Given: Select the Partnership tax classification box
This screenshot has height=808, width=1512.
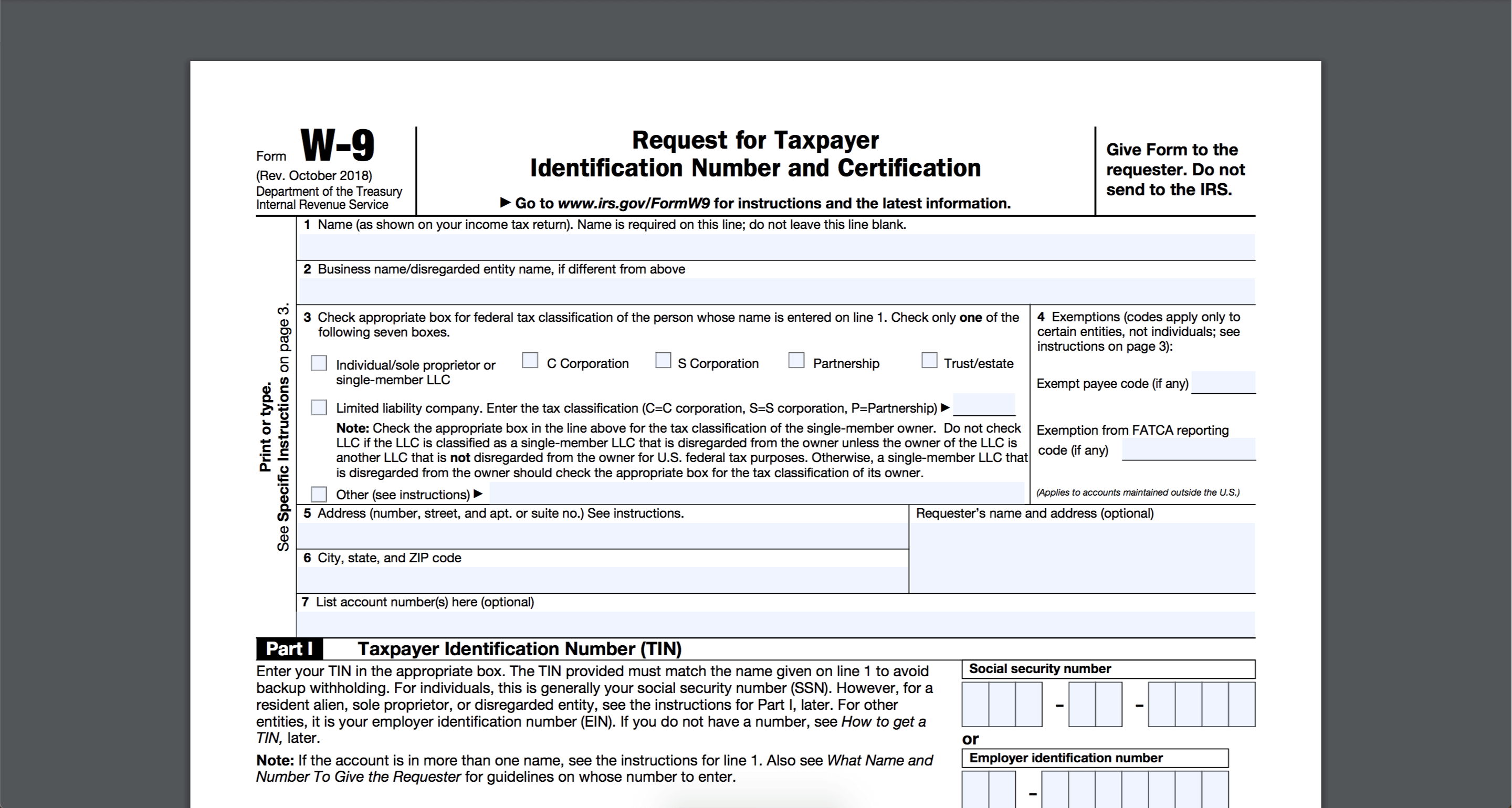Looking at the screenshot, I should coord(800,362).
